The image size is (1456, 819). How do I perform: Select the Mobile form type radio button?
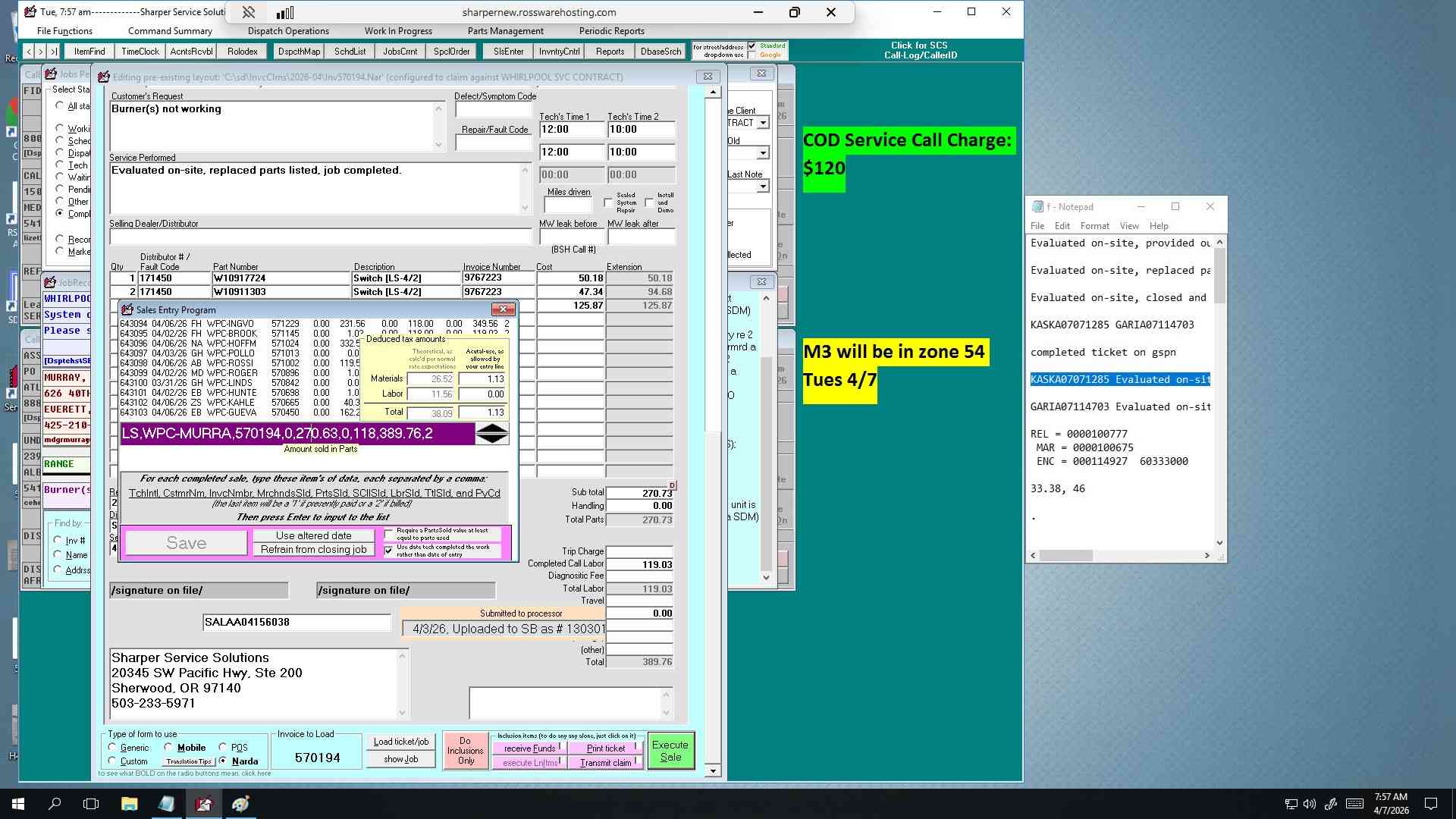168,748
